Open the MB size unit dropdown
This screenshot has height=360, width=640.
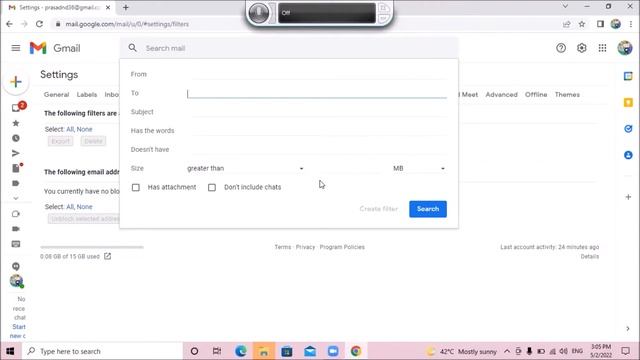tap(419, 168)
